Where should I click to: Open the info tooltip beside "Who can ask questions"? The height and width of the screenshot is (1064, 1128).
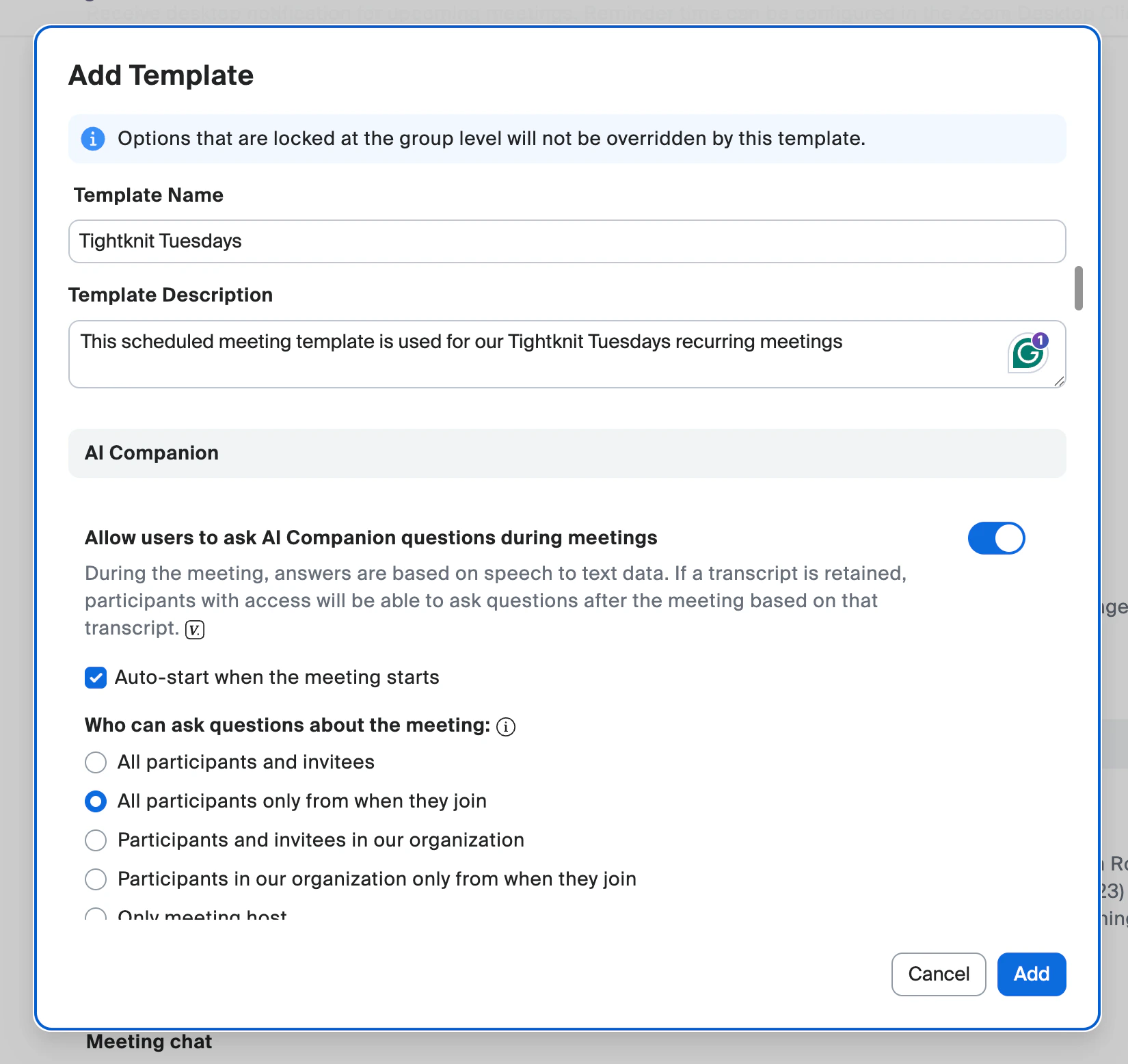[x=505, y=726]
